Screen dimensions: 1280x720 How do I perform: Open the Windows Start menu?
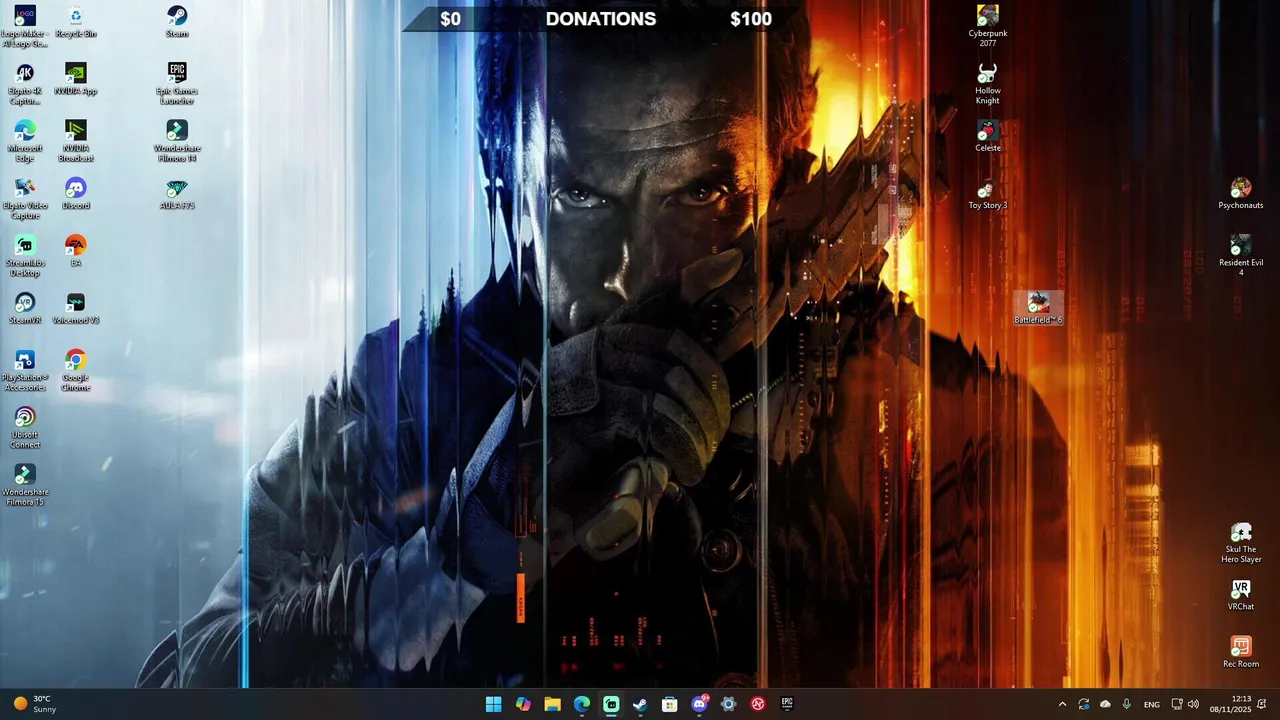click(x=494, y=704)
